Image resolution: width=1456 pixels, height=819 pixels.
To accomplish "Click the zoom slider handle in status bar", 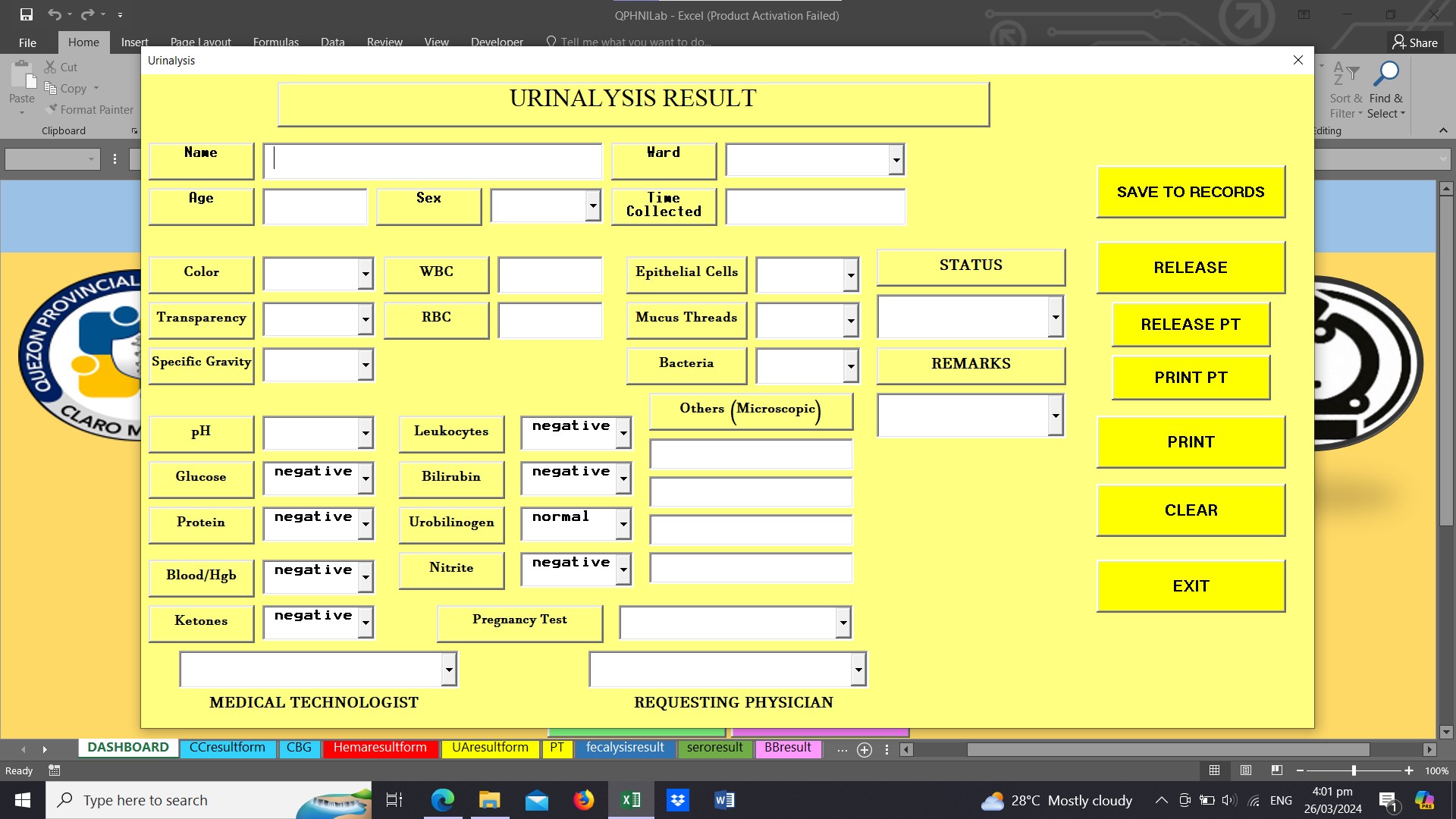I will click(x=1354, y=770).
